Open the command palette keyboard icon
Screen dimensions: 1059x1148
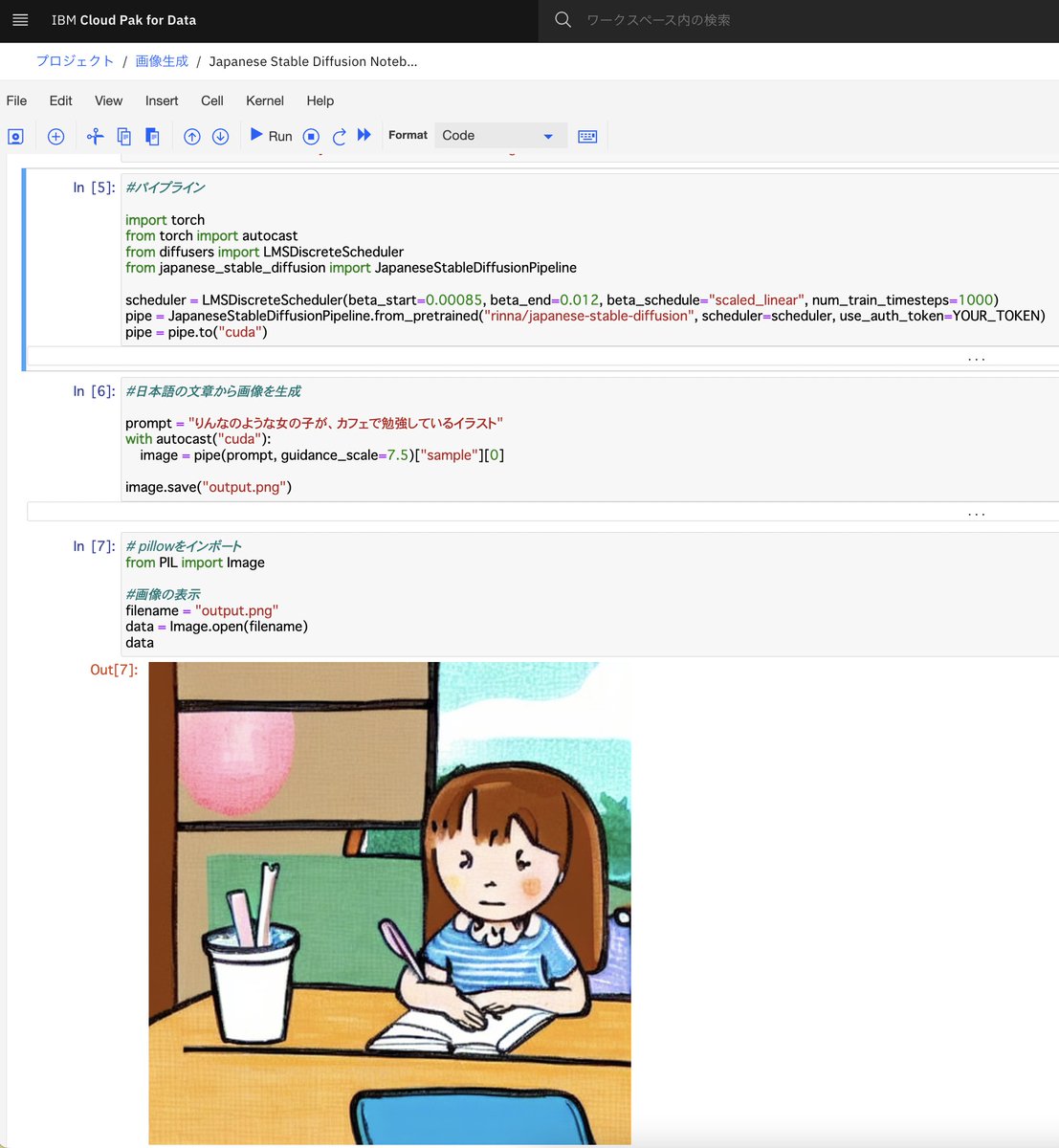587,137
